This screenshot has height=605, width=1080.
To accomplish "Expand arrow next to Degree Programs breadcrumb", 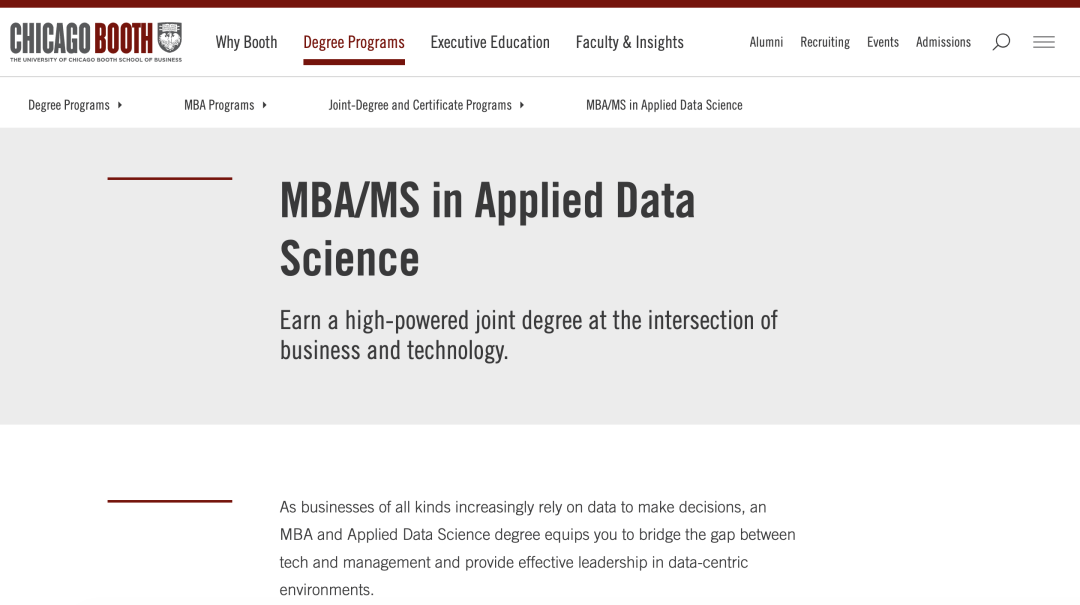I will point(120,105).
